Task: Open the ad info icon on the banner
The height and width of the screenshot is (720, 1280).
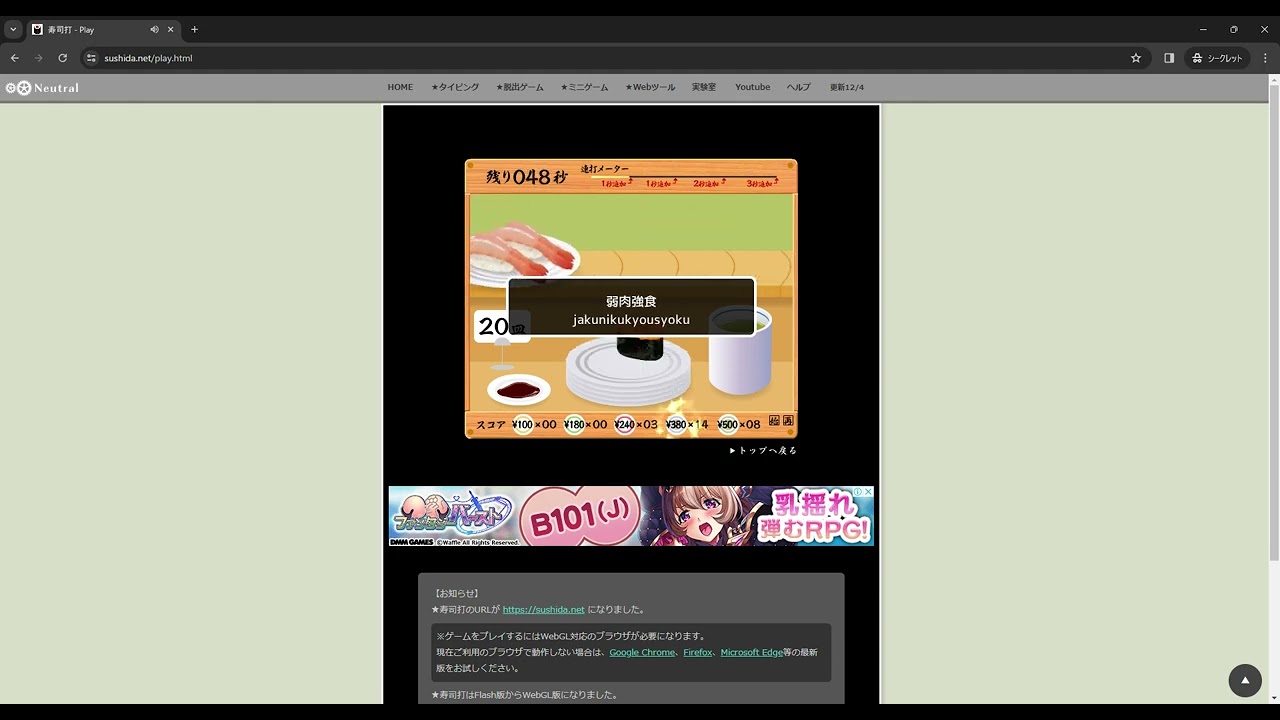Action: click(858, 492)
